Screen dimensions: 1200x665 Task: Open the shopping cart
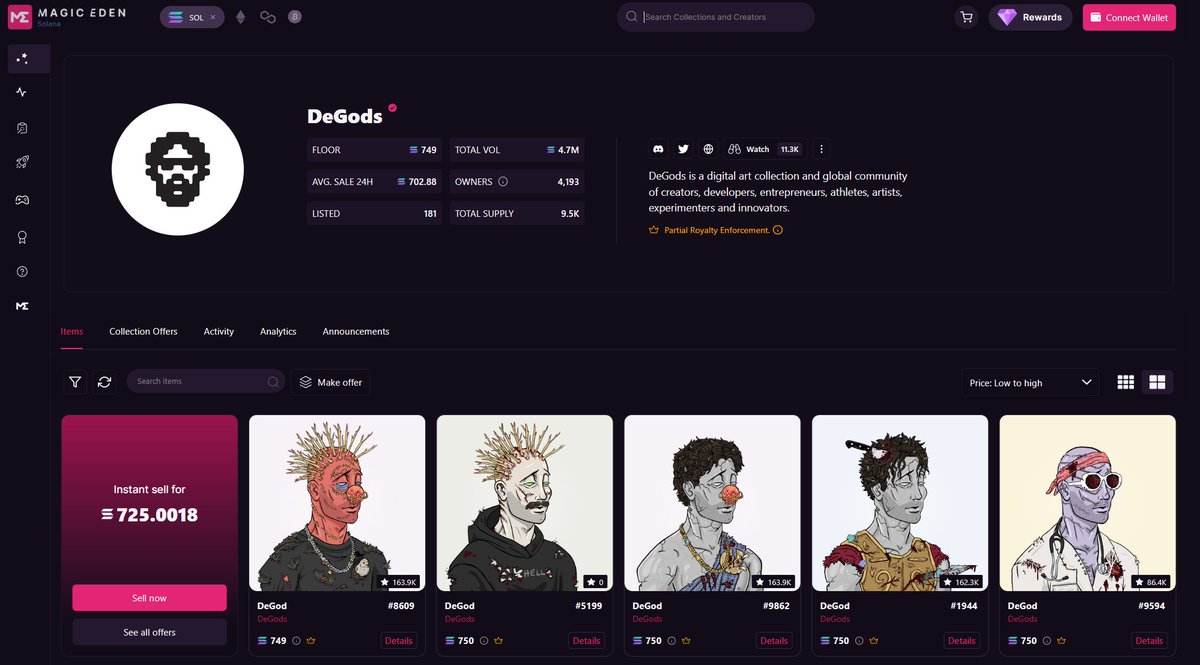coord(966,17)
